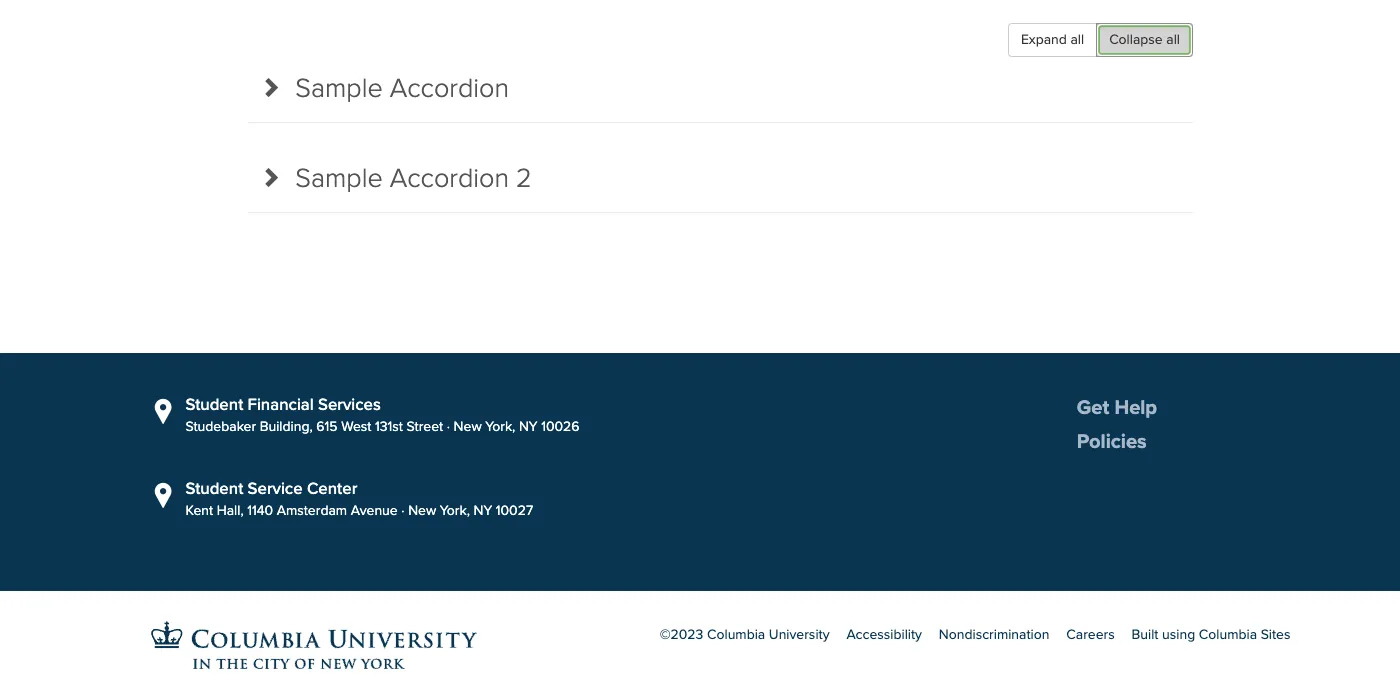Select the Studebaker Building address line
The height and width of the screenshot is (700, 1400).
tap(382, 427)
